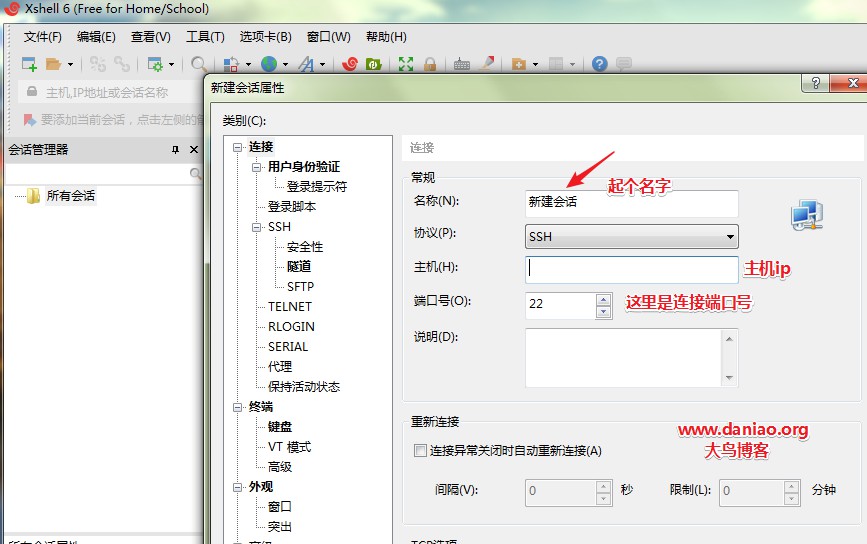Select 保持活动状态 in category tree

[x=304, y=386]
